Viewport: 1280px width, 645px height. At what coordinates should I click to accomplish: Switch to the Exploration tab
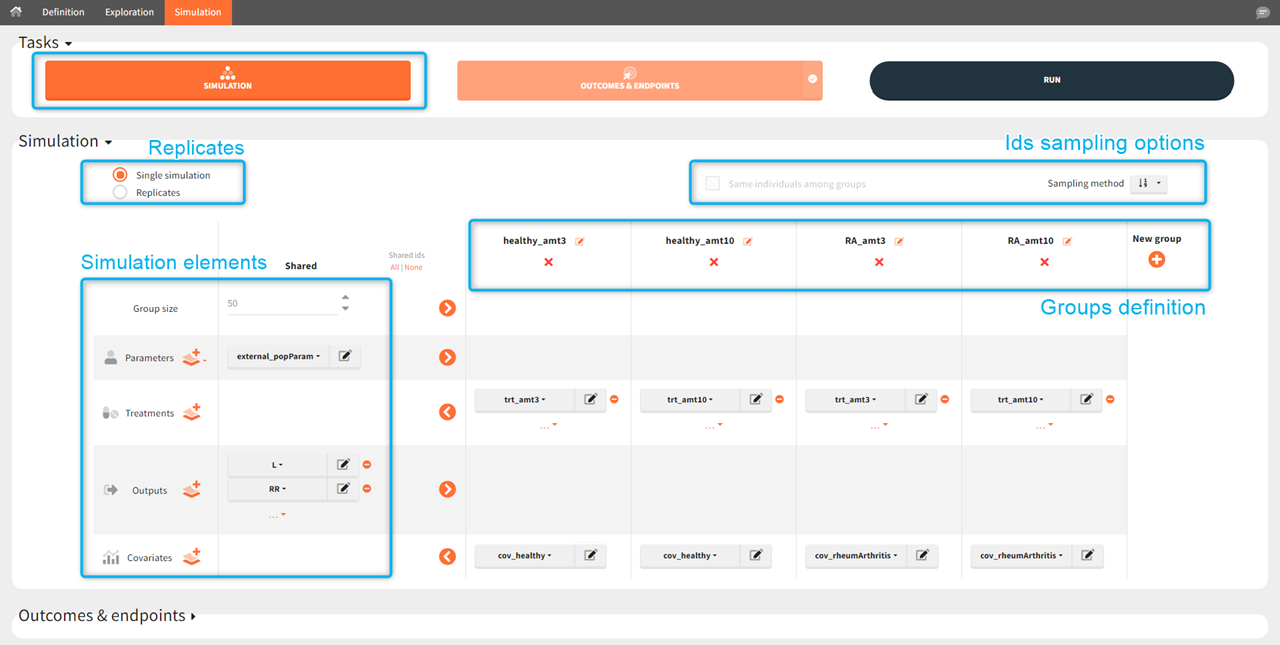point(129,12)
